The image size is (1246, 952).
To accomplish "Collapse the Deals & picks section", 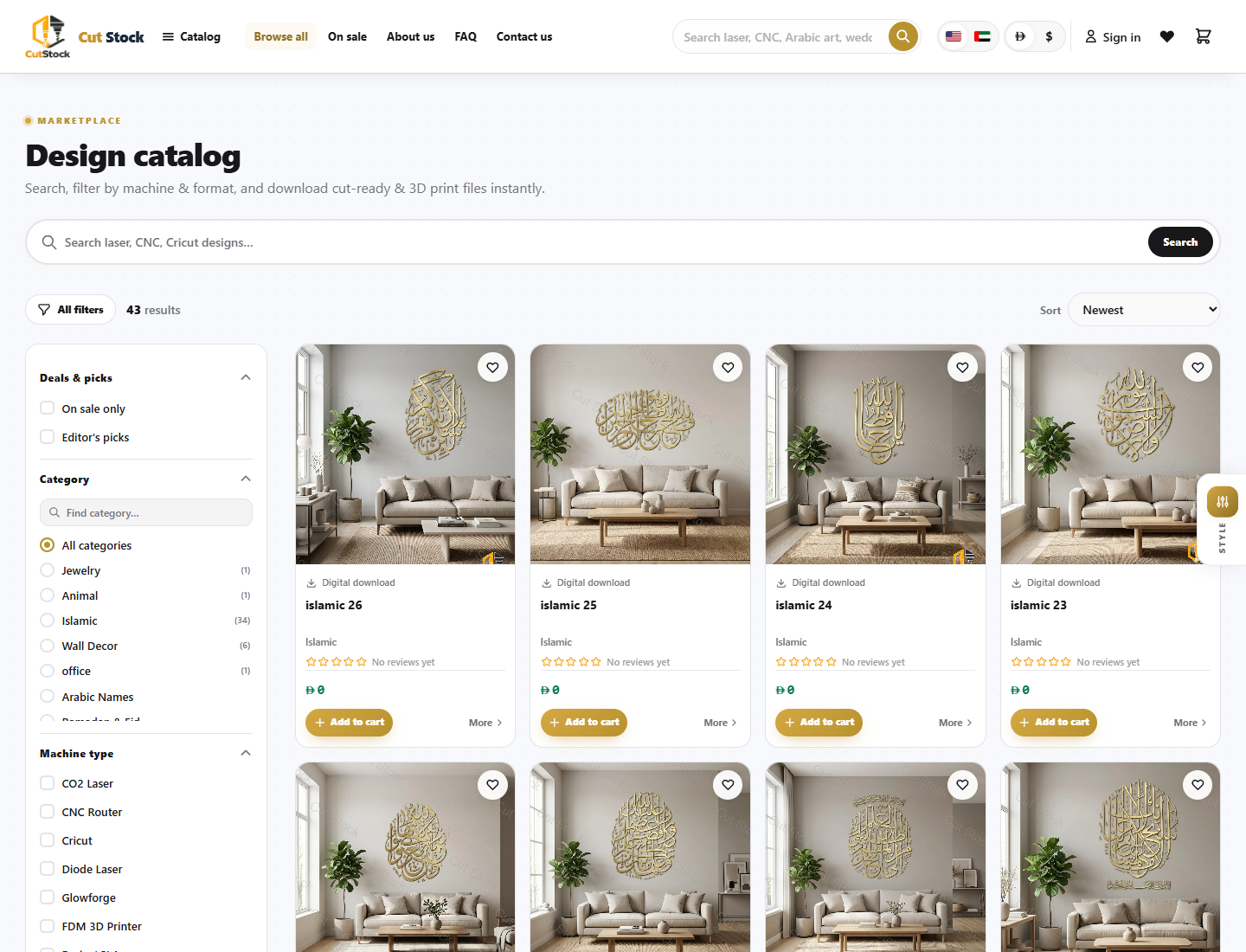I will [x=246, y=377].
